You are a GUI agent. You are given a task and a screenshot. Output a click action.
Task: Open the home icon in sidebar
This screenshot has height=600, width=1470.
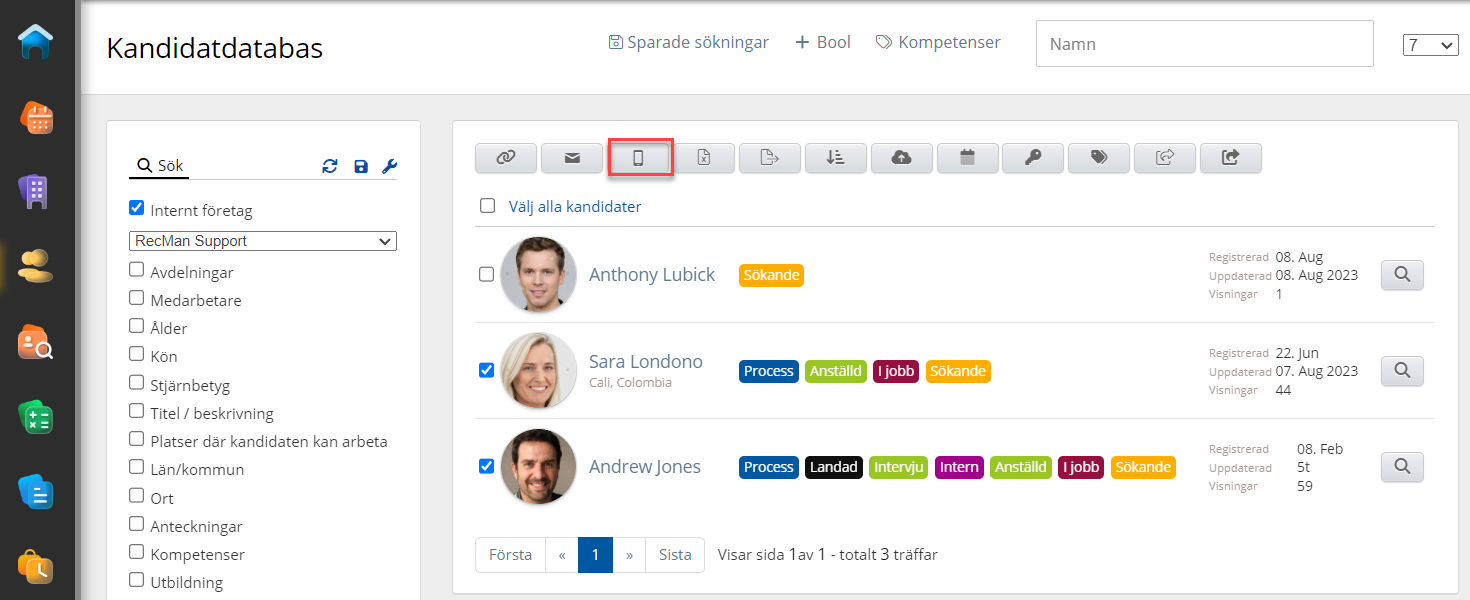point(36,42)
